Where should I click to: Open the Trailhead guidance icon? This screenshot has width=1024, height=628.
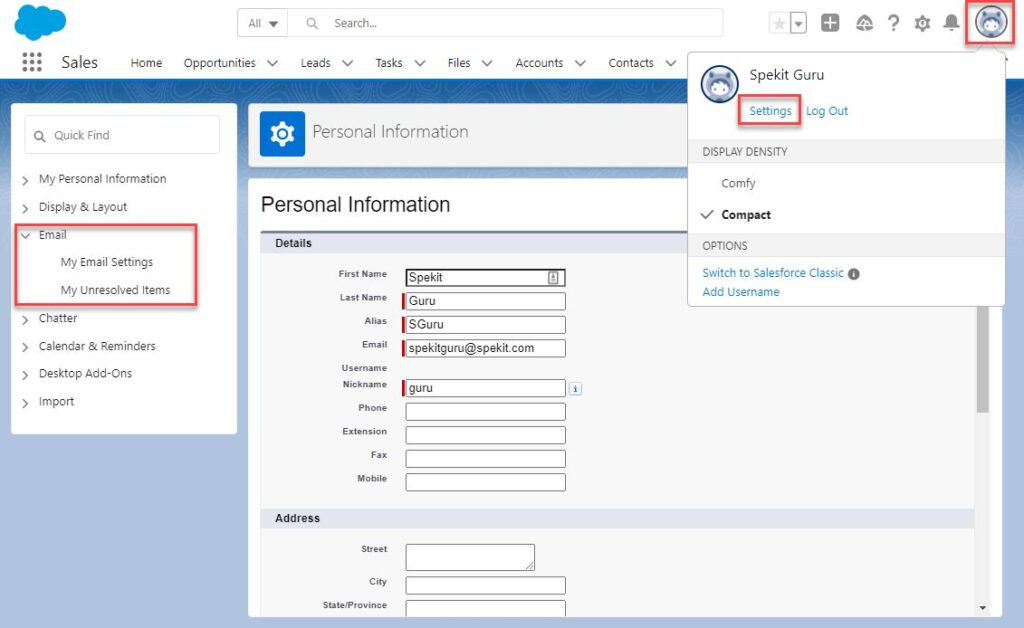pyautogui.click(x=864, y=24)
